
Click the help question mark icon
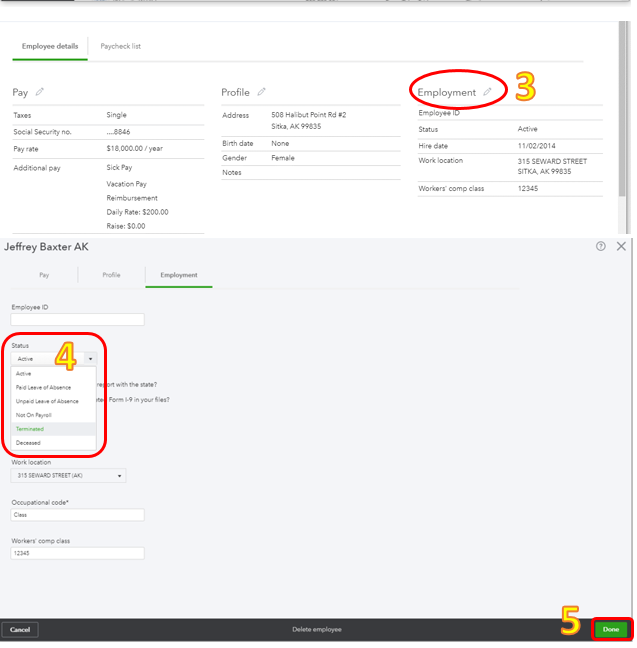(x=601, y=246)
